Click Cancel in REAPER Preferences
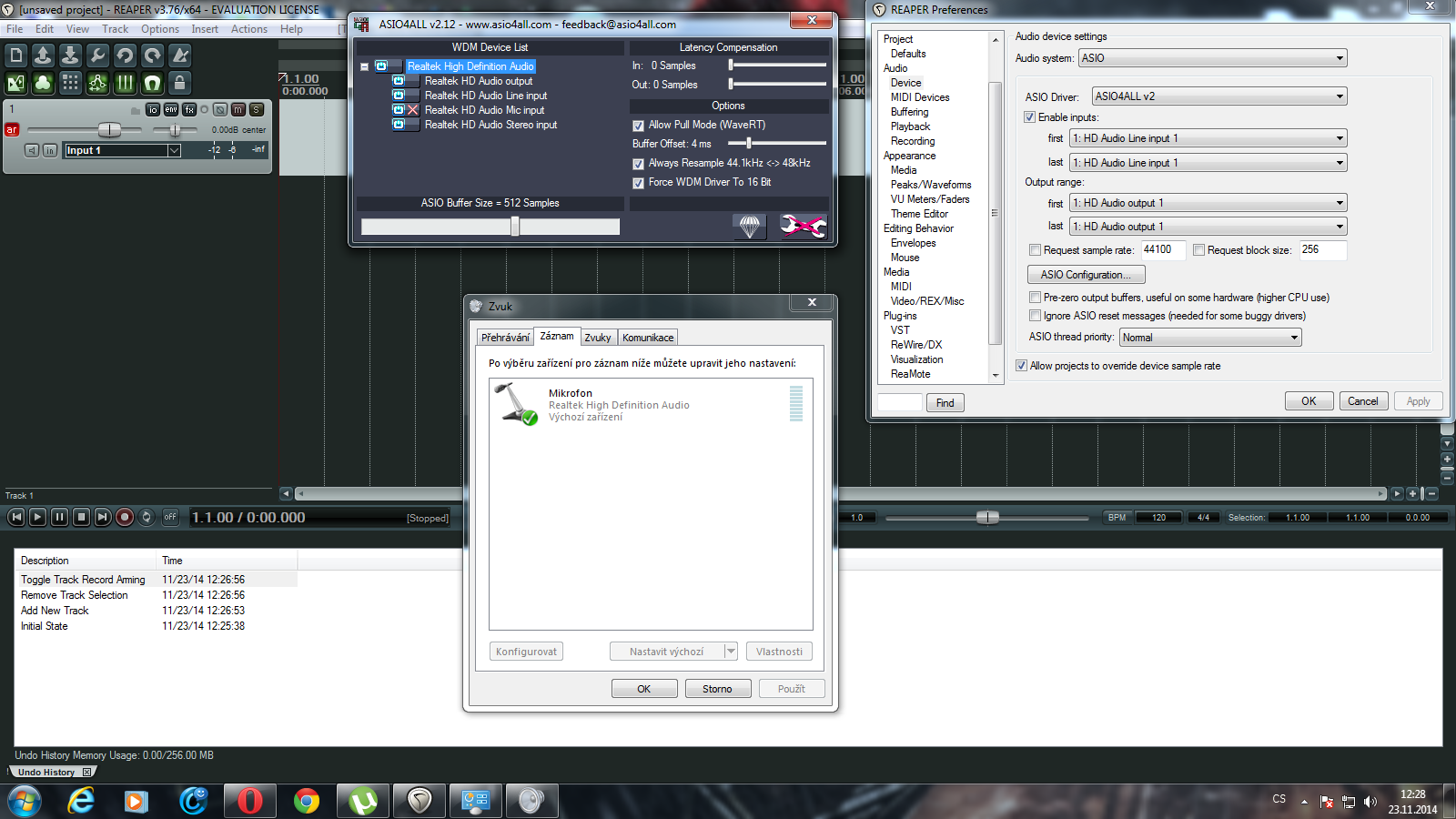This screenshot has height=819, width=1456. coord(1363,401)
